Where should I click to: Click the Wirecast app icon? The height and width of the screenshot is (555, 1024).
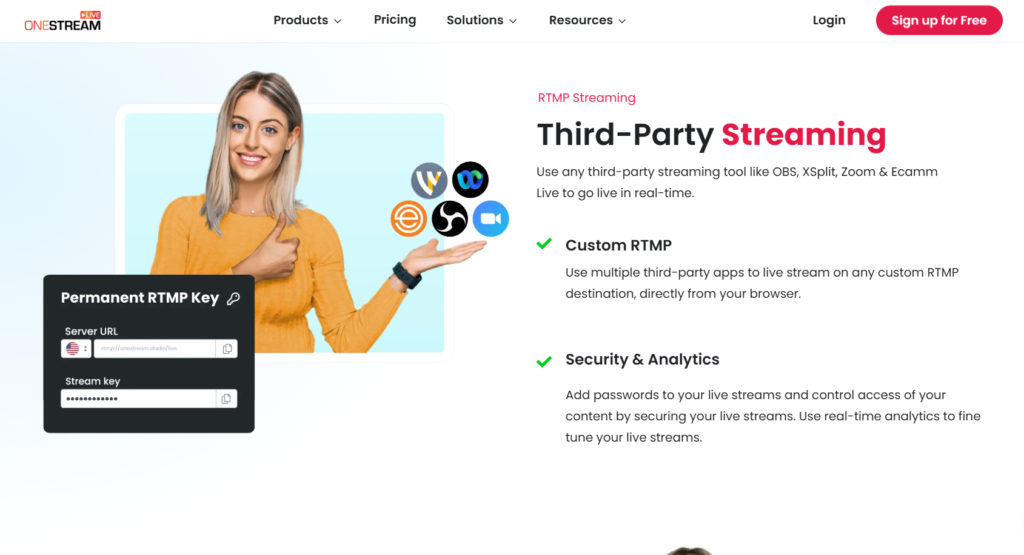[429, 180]
